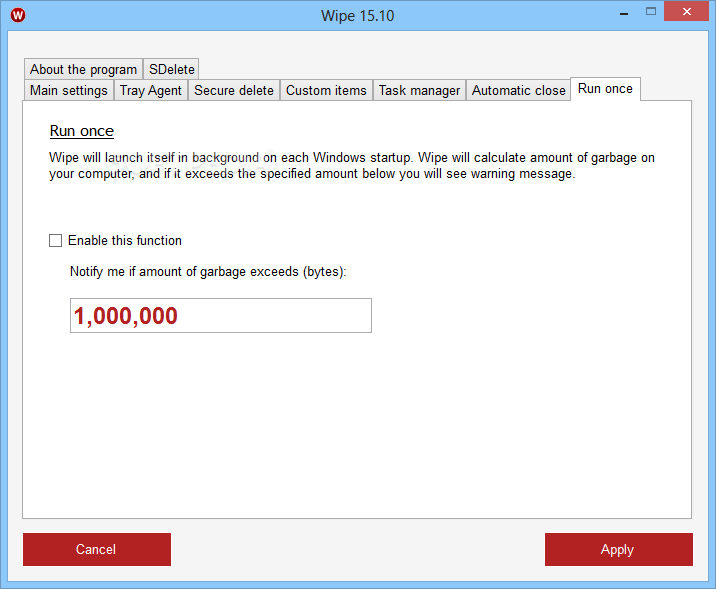Click the Notify me if amount label
The image size is (716, 589).
[208, 272]
